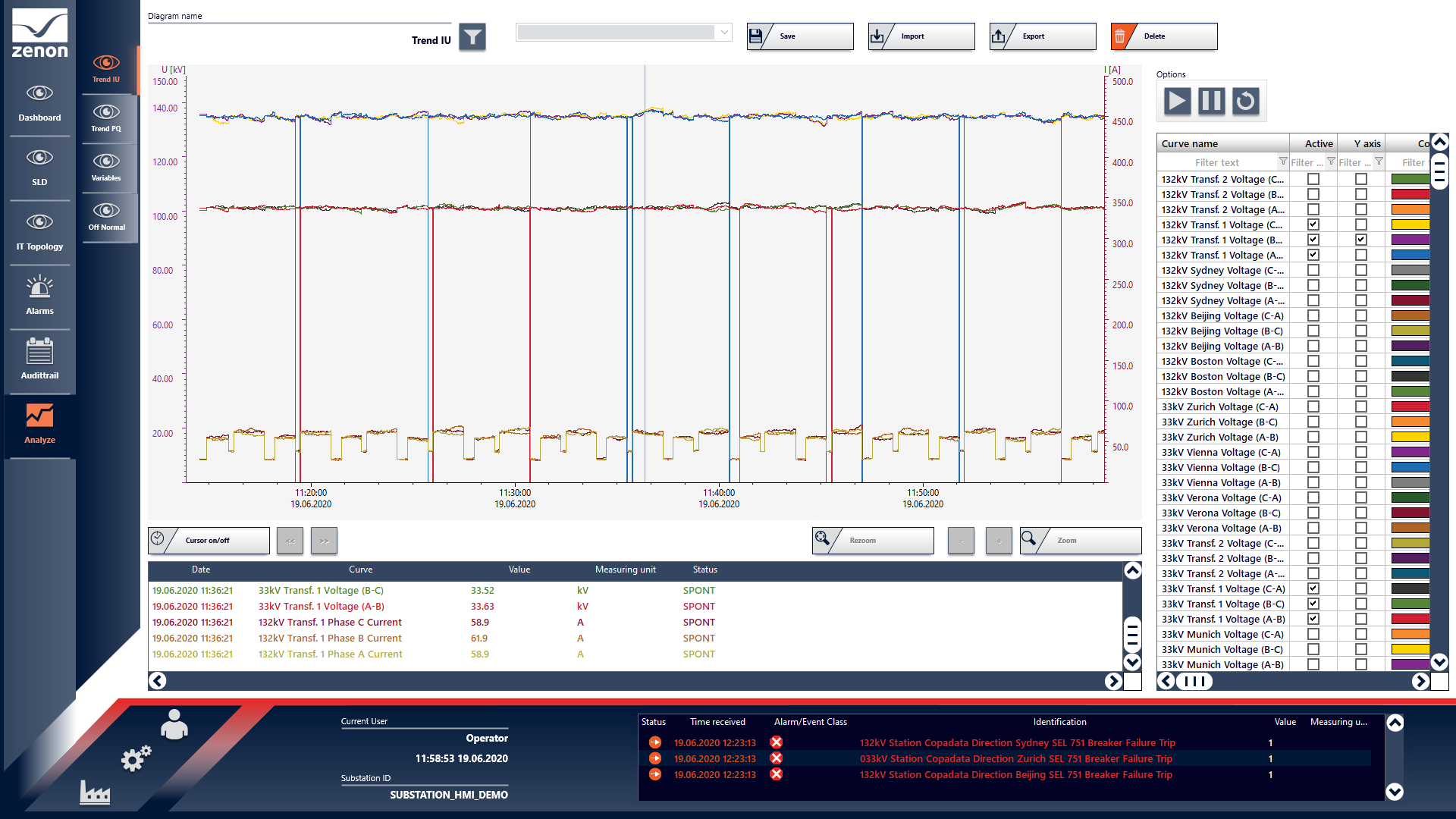This screenshot has width=1456, height=819.
Task: Click the refresh/reset icon in Options
Action: (1245, 101)
